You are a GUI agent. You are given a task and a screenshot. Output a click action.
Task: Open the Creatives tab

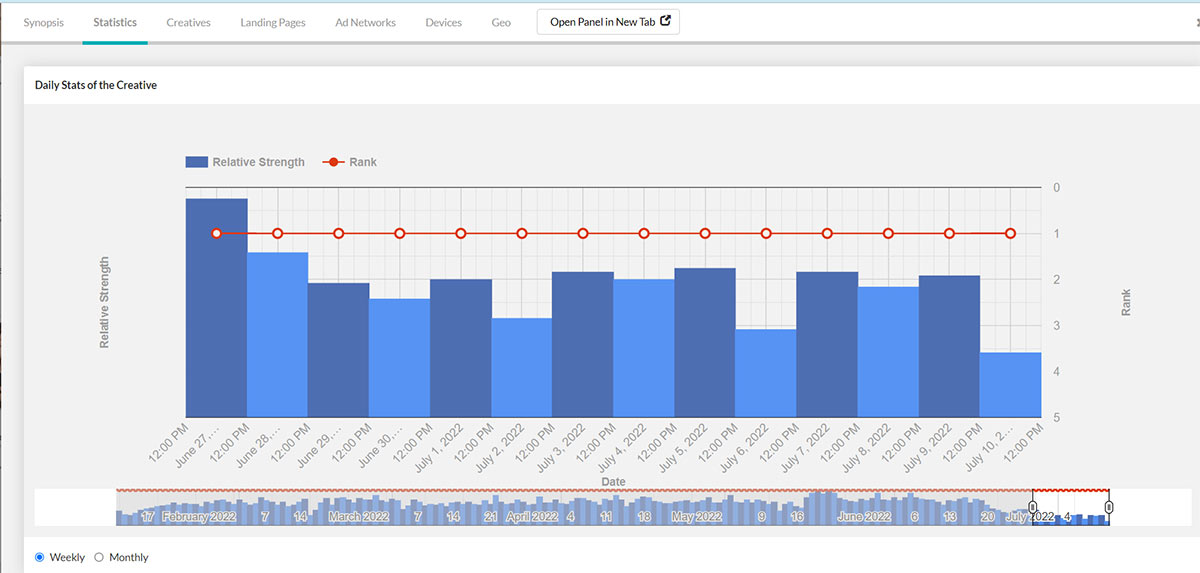tap(188, 22)
